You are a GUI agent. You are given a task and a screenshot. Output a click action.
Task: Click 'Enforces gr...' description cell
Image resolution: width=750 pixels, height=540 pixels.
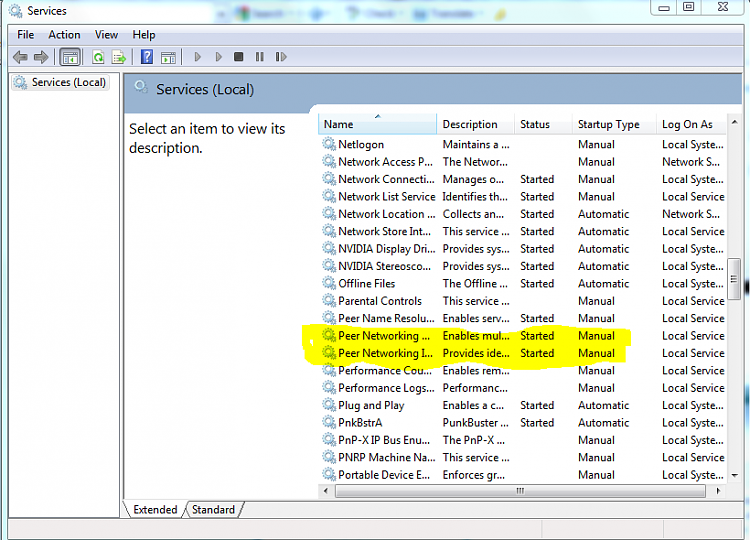pos(474,475)
